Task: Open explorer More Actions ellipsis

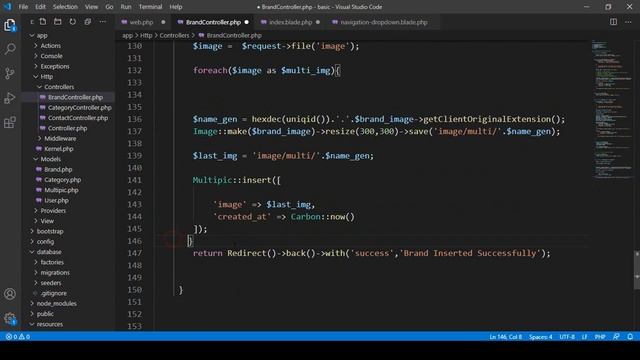Action: tap(102, 22)
